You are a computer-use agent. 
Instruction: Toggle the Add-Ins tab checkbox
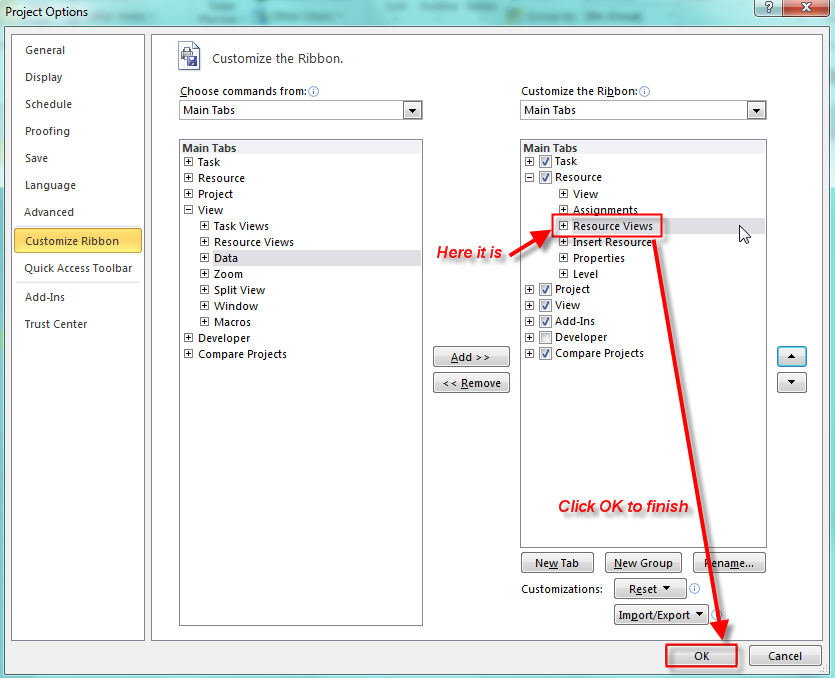[545, 321]
